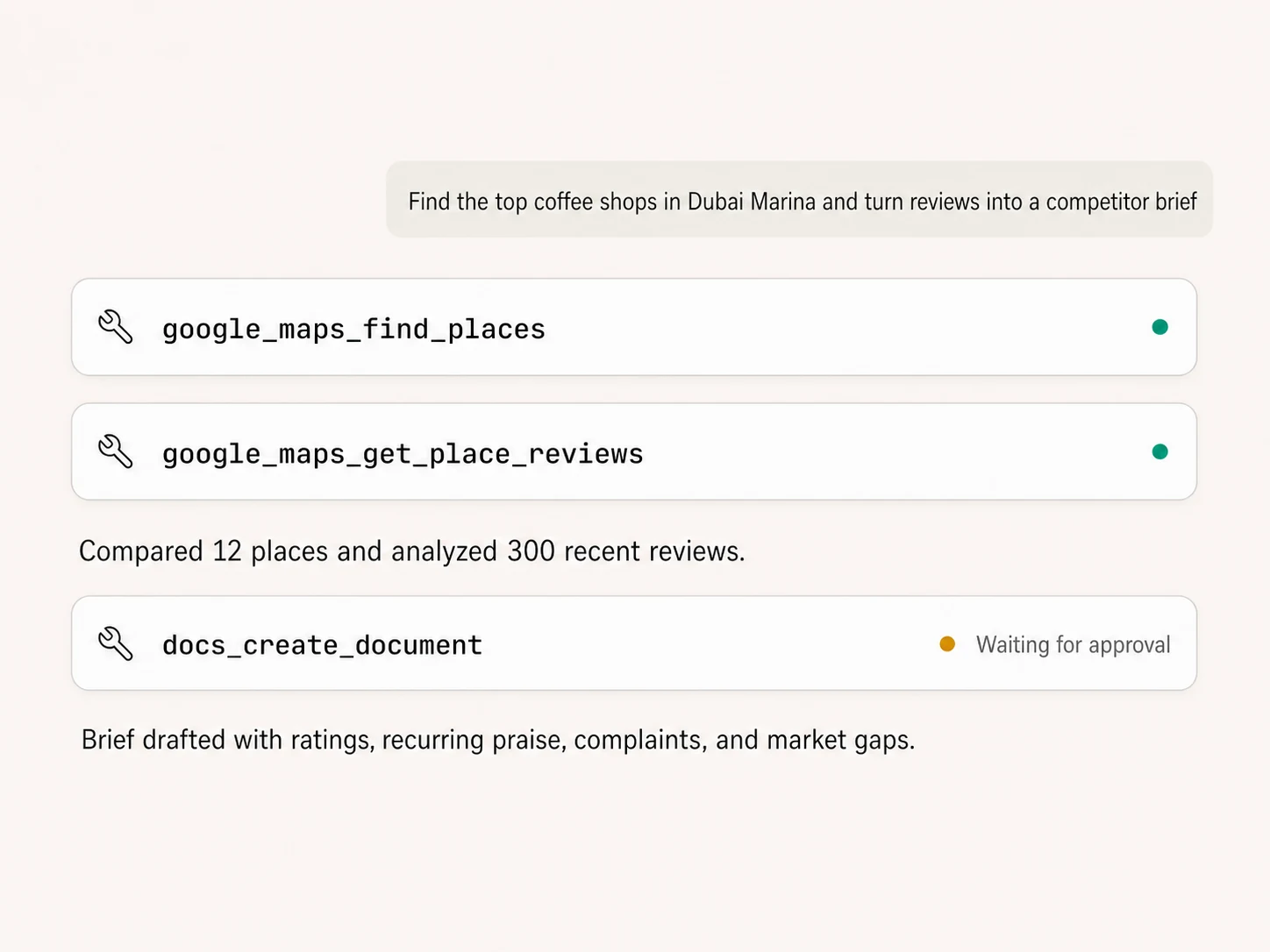Viewport: 1270px width, 952px height.
Task: Click the wrench icon beside docs_create_document
Action: pos(116,643)
